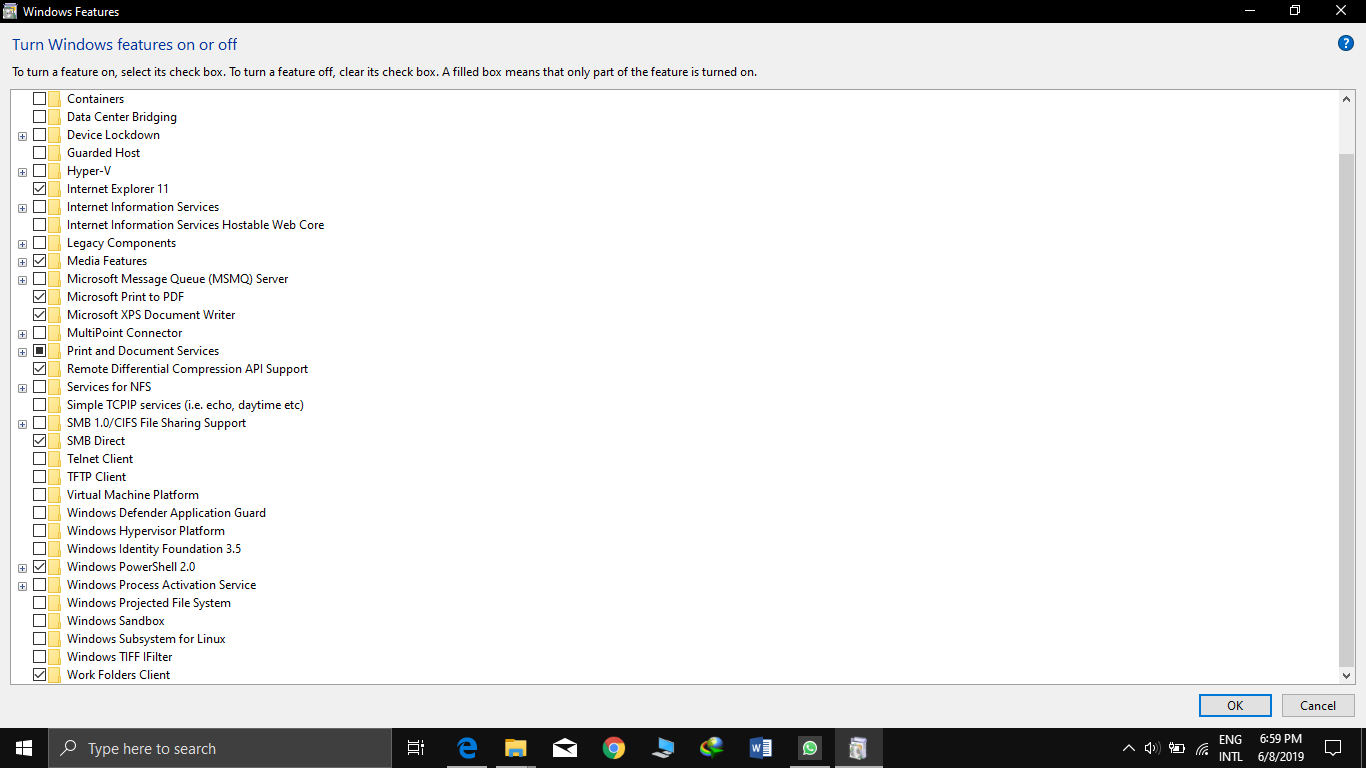Open the Mail app in taskbar
Image resolution: width=1366 pixels, height=768 pixels.
pos(565,748)
